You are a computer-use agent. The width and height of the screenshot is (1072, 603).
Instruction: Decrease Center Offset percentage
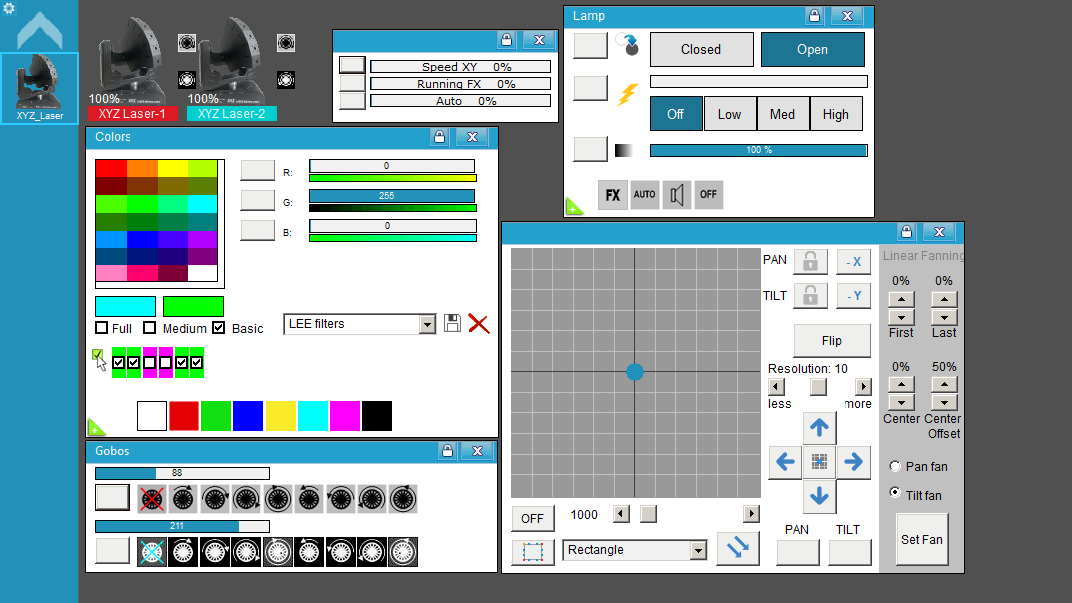pyautogui.click(x=944, y=403)
